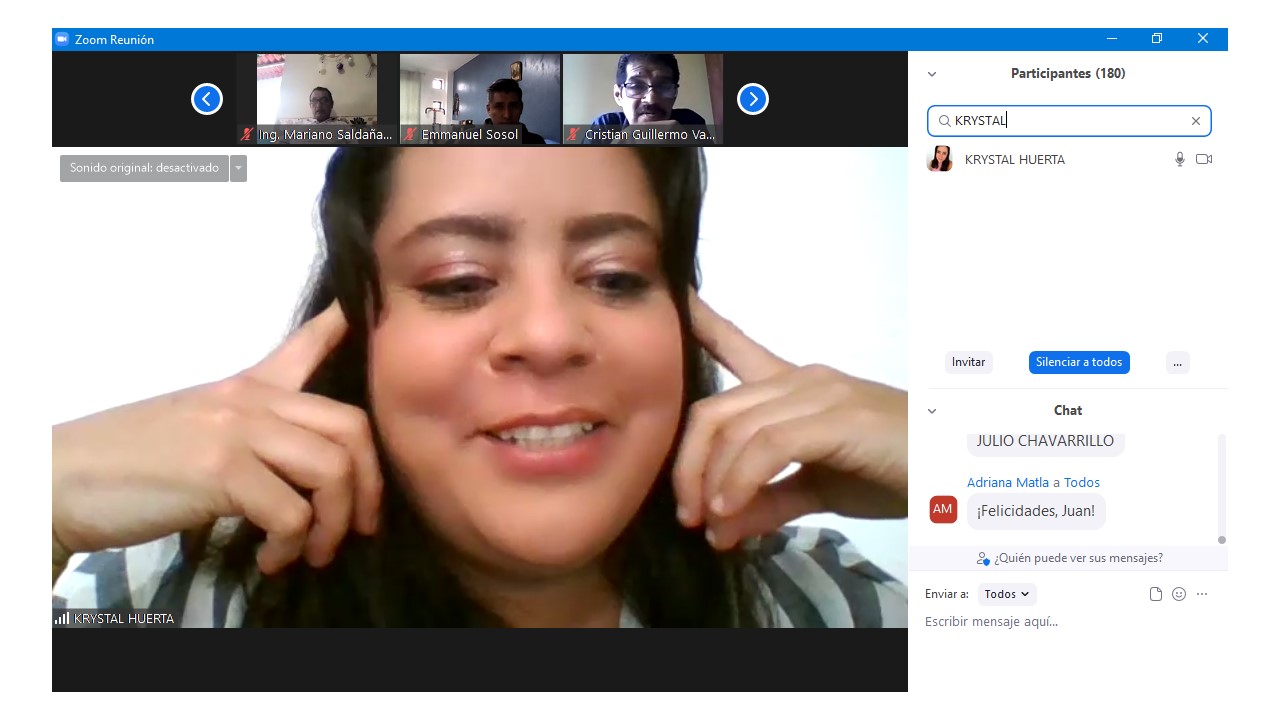Image resolution: width=1280 pixels, height=720 pixels.
Task: Click KRYSTAL HUERTA name label on main video
Action: click(x=124, y=618)
